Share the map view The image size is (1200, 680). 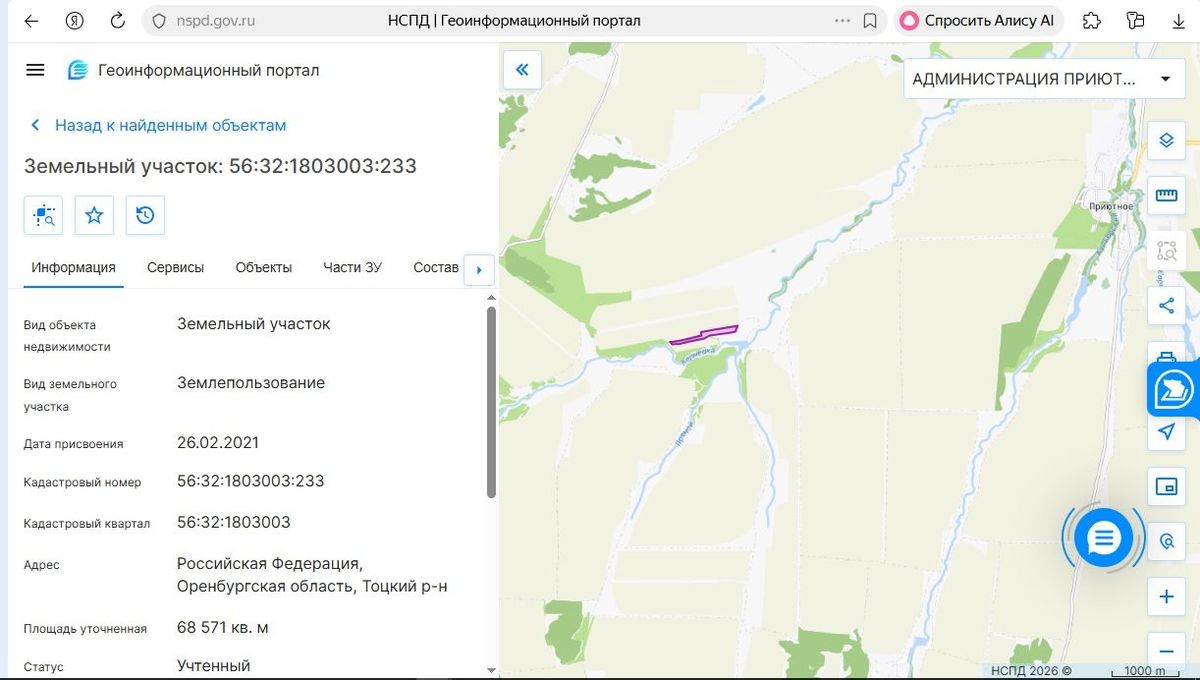pyautogui.click(x=1166, y=306)
